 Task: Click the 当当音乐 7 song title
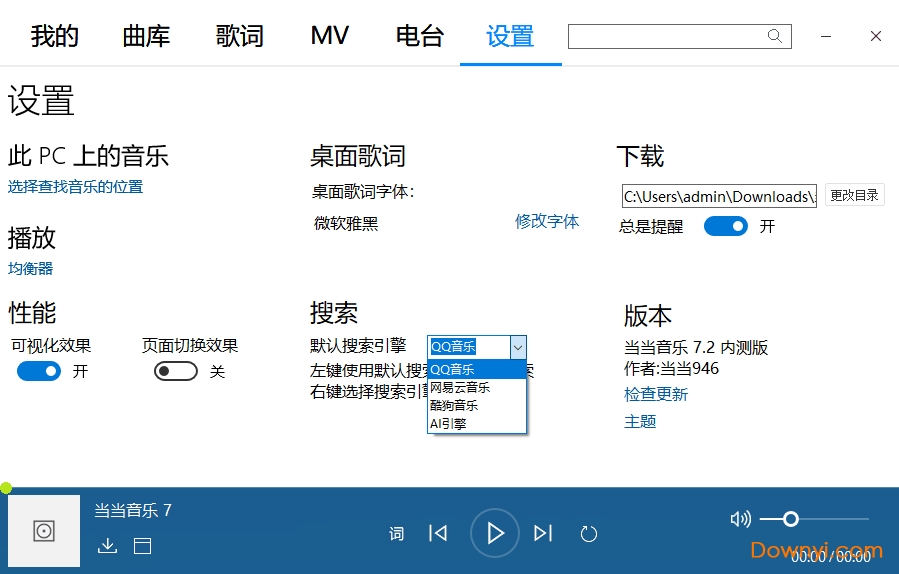[x=133, y=510]
